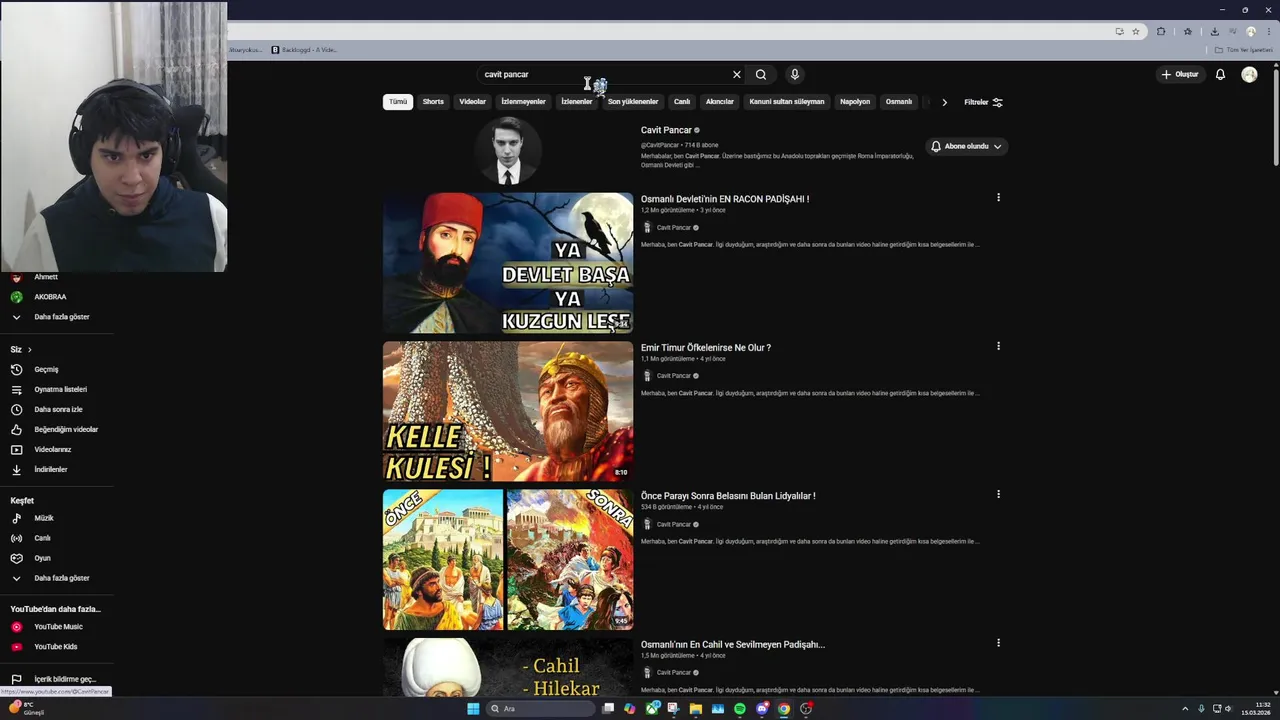The width and height of the screenshot is (1280, 720).
Task: Open En Cahil ve Sevilmeyen Padişahı title
Action: pos(733,645)
